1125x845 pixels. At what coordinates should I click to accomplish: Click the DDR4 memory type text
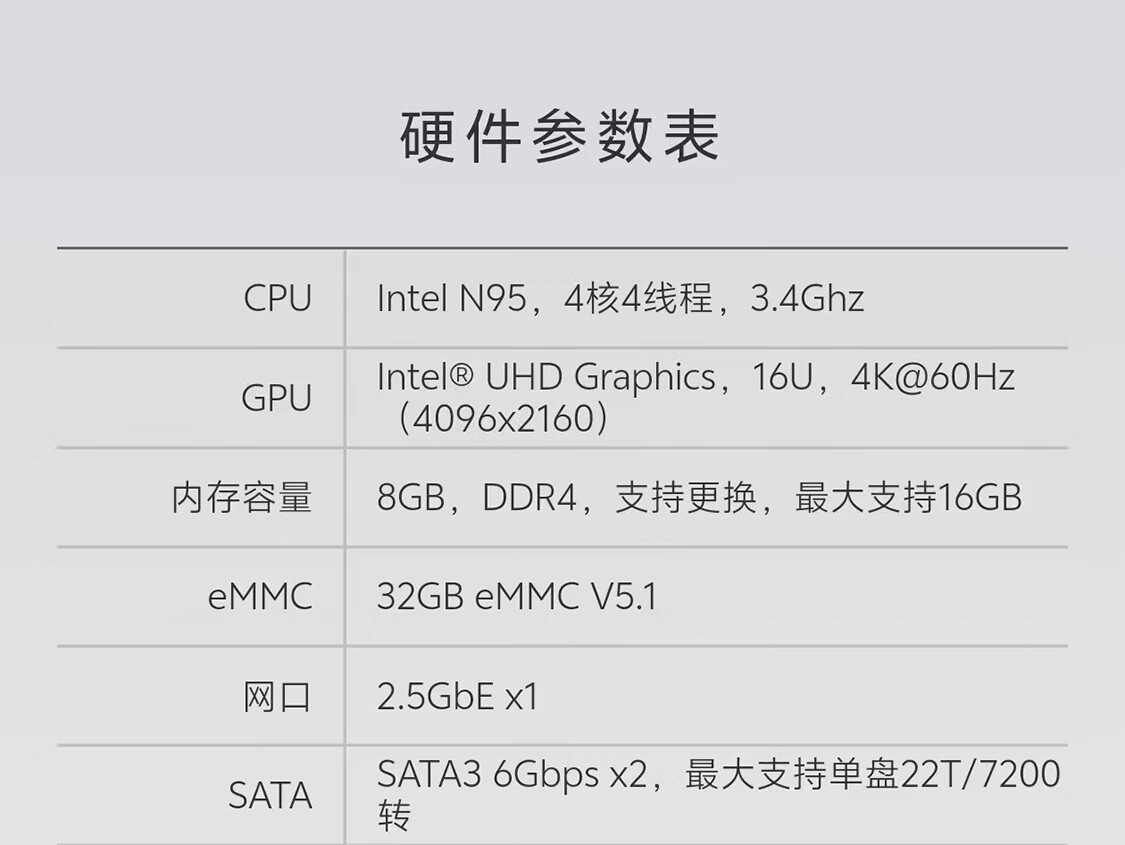click(x=530, y=497)
